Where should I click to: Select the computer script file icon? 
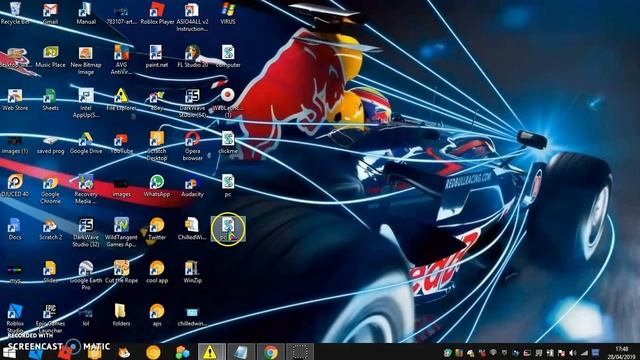(228, 56)
